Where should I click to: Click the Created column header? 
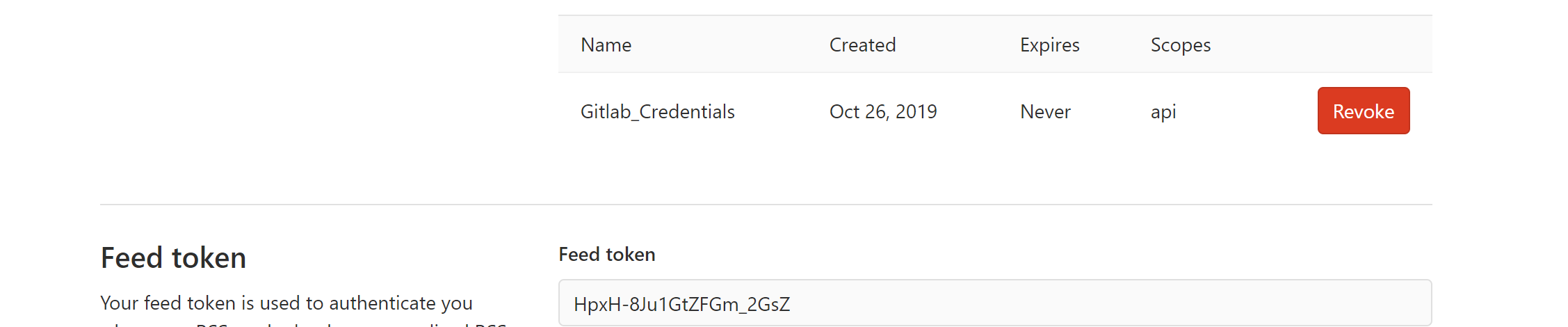point(862,45)
